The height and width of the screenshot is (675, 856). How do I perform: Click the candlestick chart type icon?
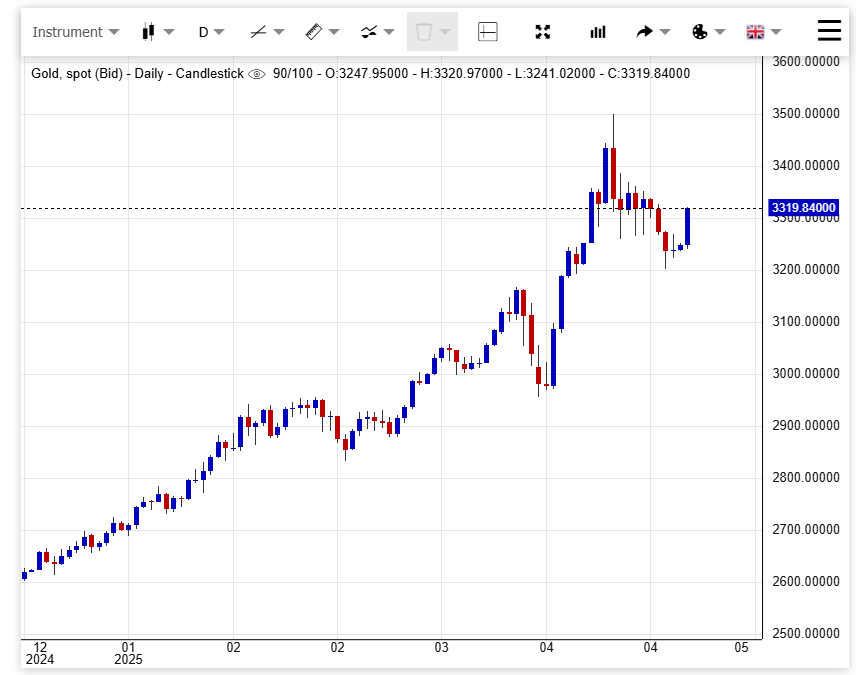coord(149,32)
